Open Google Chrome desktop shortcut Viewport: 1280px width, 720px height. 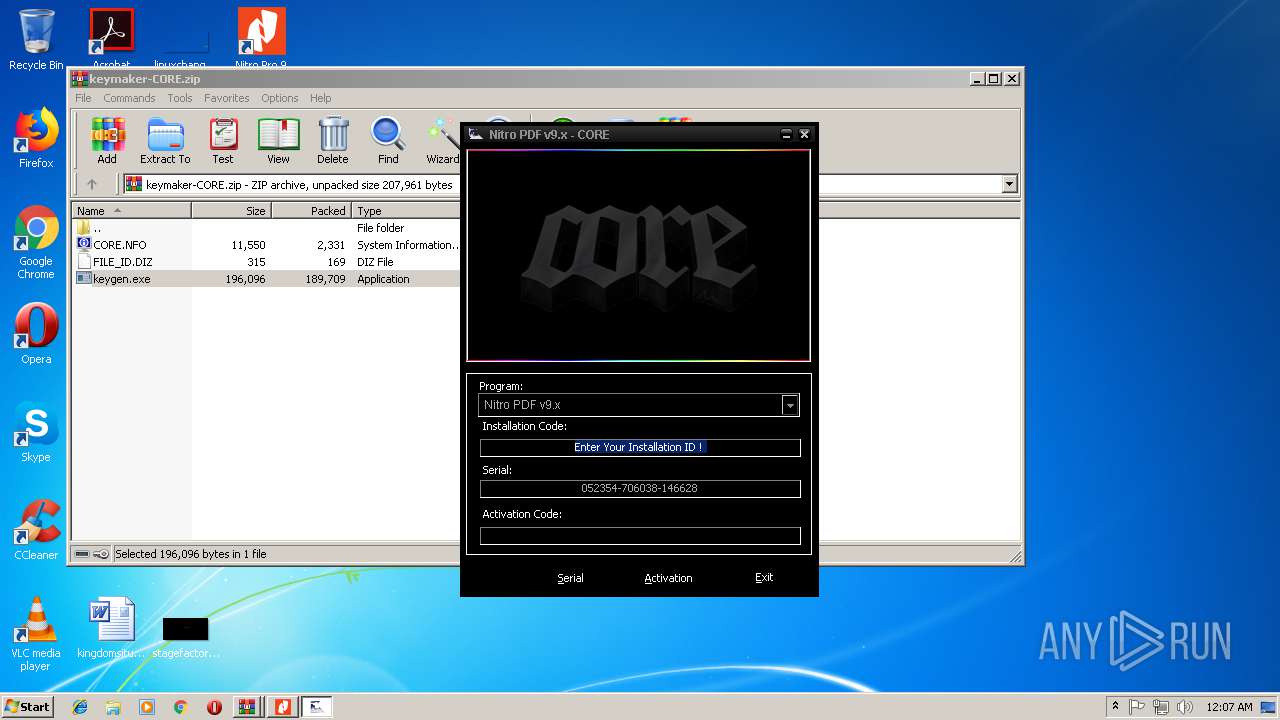[x=36, y=242]
